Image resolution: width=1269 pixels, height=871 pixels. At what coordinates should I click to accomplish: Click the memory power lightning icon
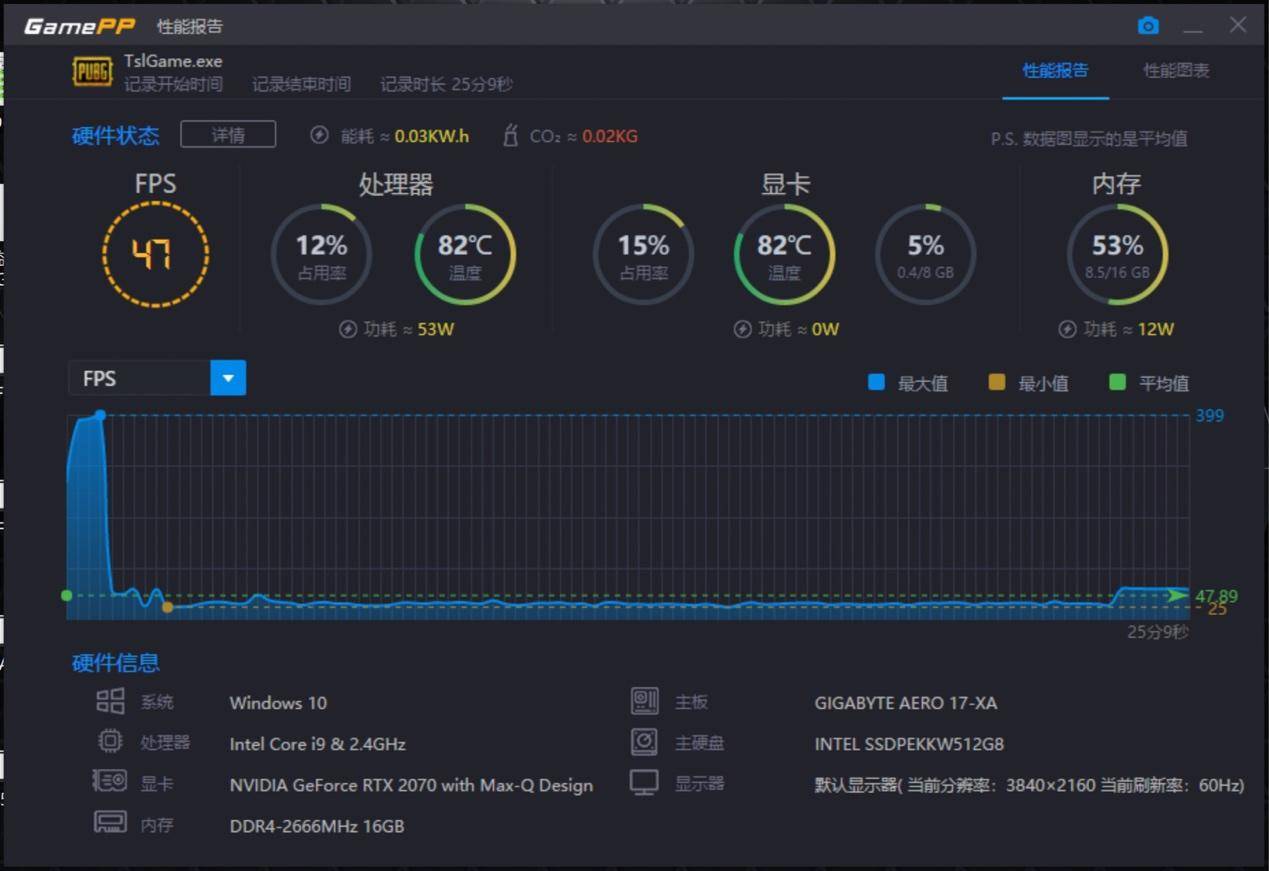coord(1067,329)
